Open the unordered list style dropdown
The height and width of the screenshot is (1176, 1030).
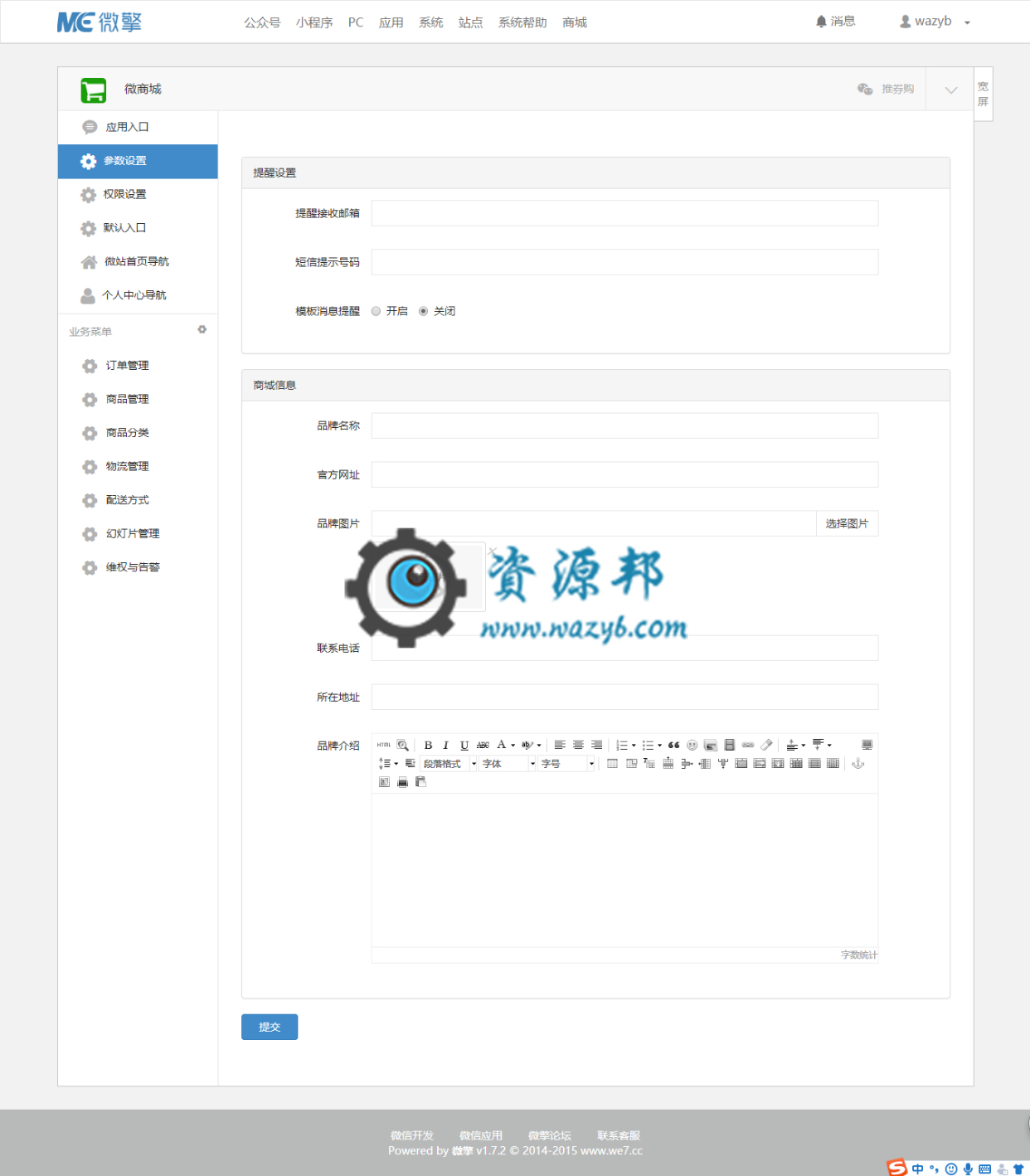[659, 745]
